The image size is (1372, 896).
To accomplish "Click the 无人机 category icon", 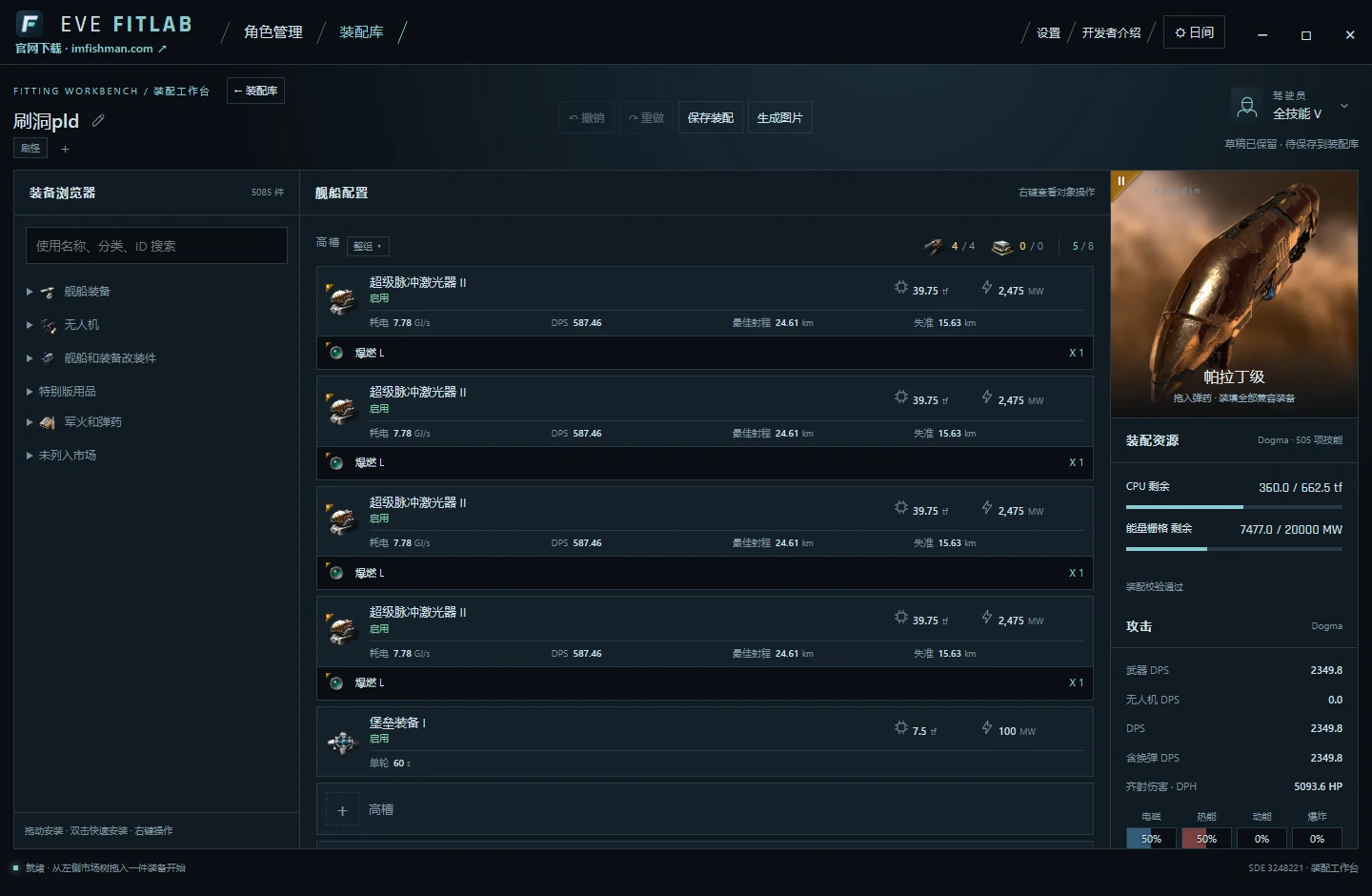I will coord(48,325).
